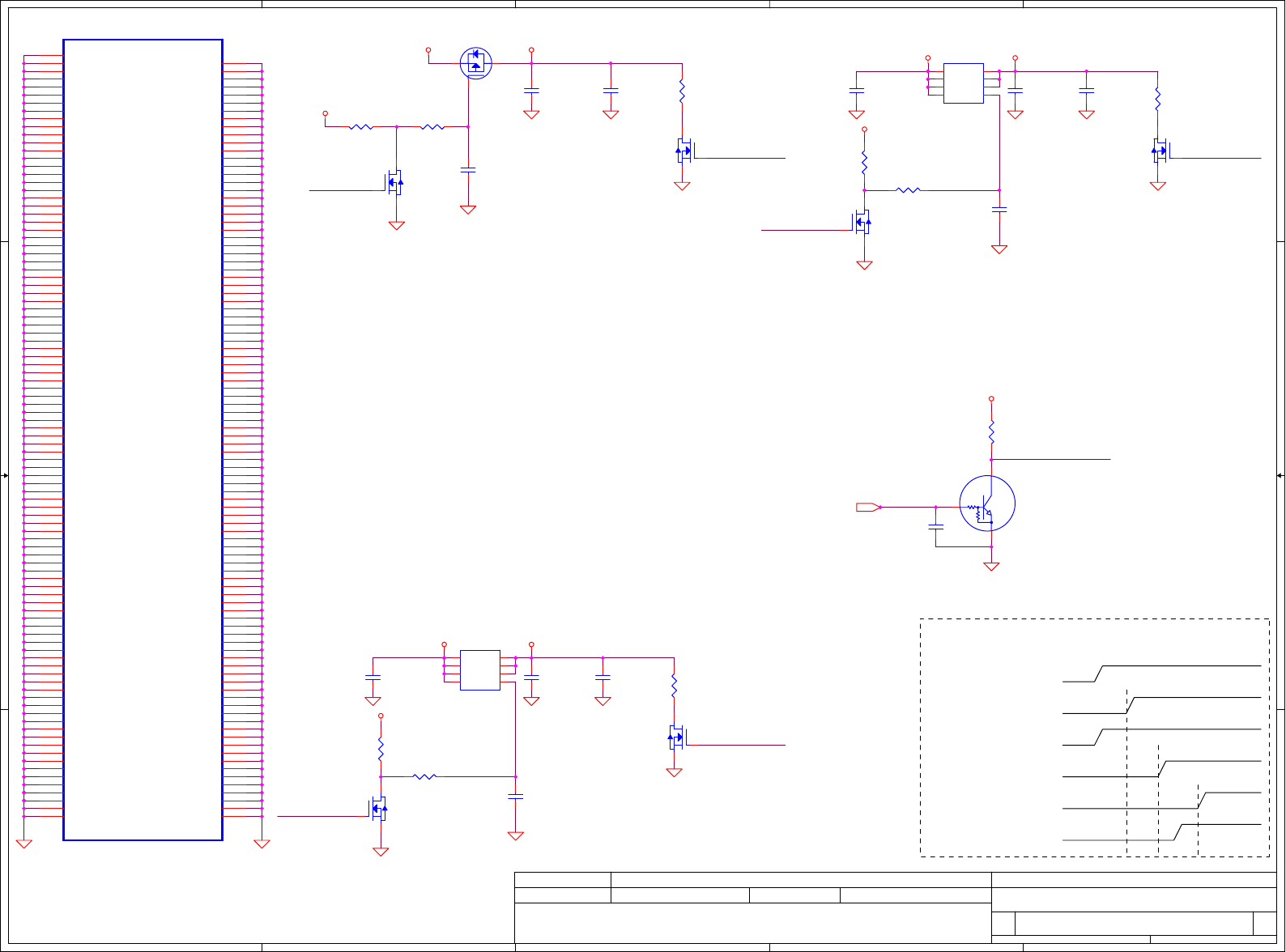This screenshot has height=952, width=1286.
Task: Select the circled MOSFET symbol at top
Action: [476, 63]
